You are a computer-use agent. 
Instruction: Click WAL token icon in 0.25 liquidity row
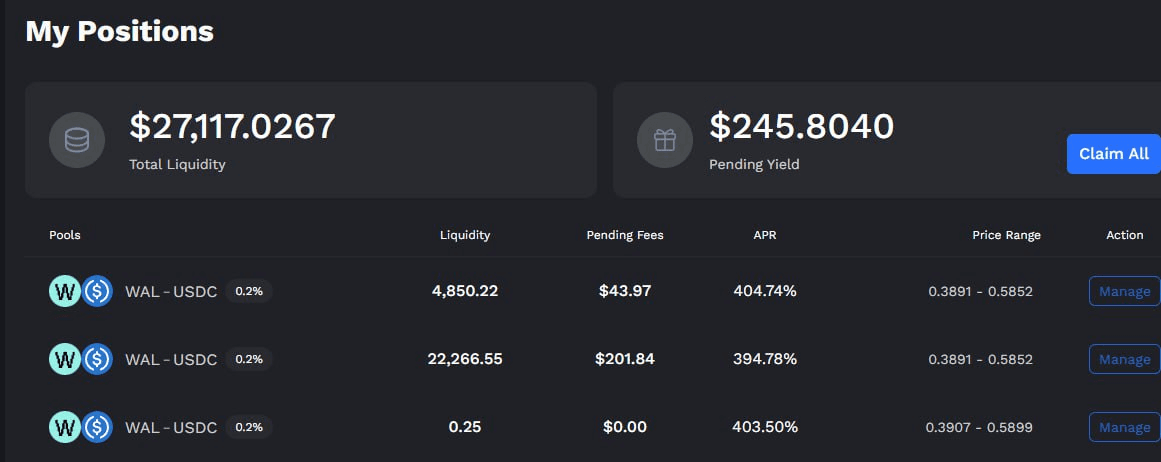[64, 427]
